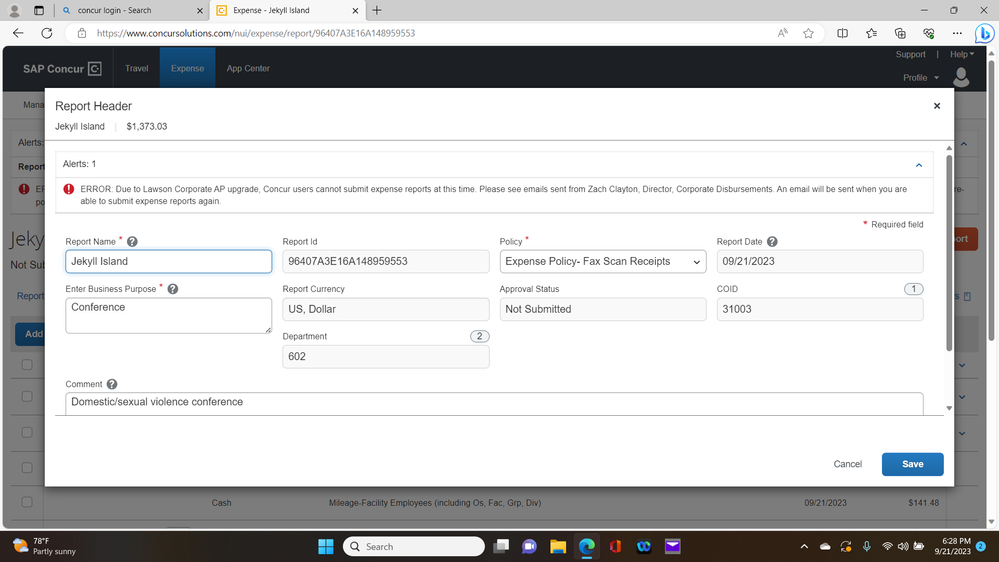Open the Help dropdown

click(x=961, y=54)
